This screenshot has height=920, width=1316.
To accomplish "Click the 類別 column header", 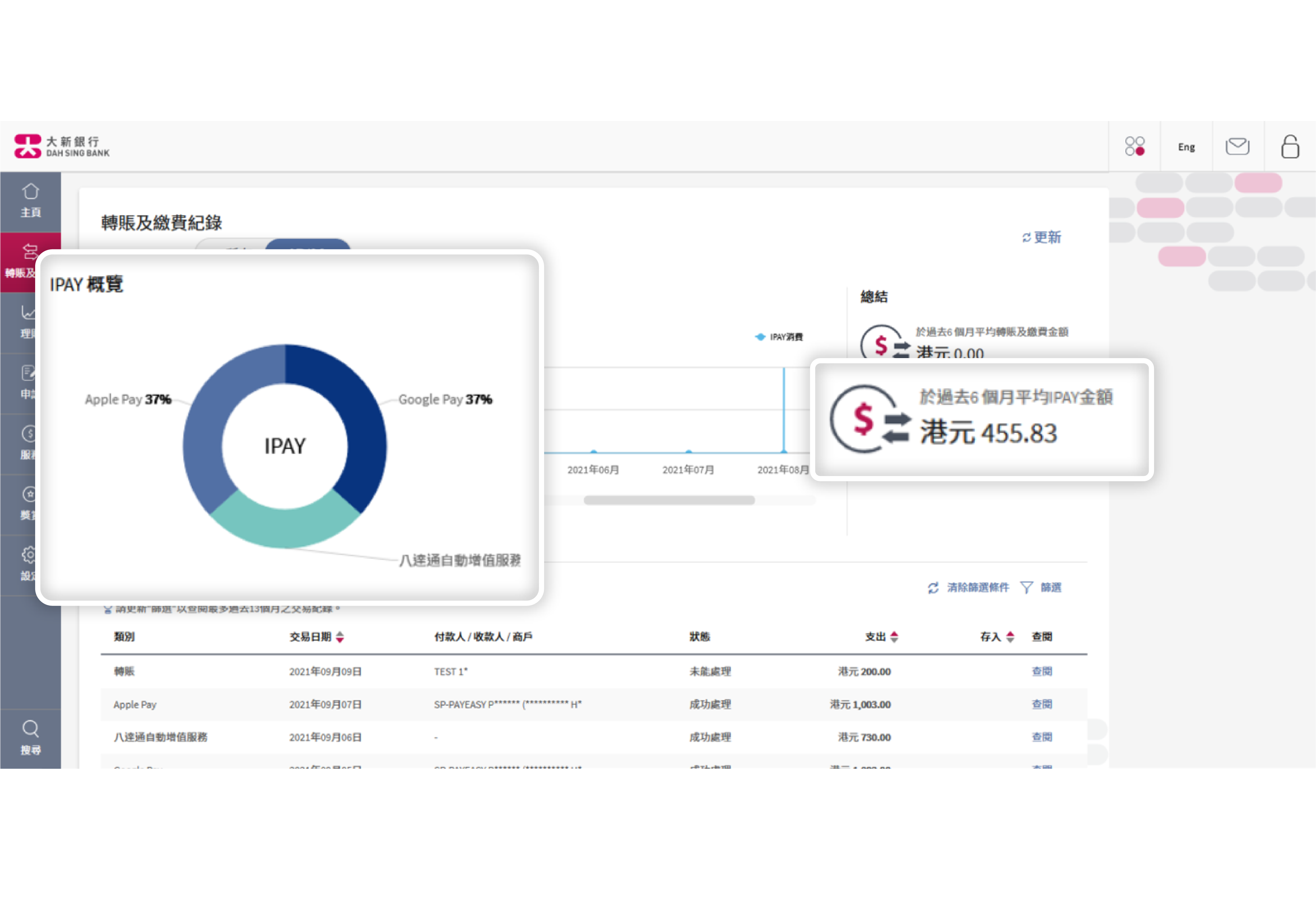I will [x=124, y=637].
